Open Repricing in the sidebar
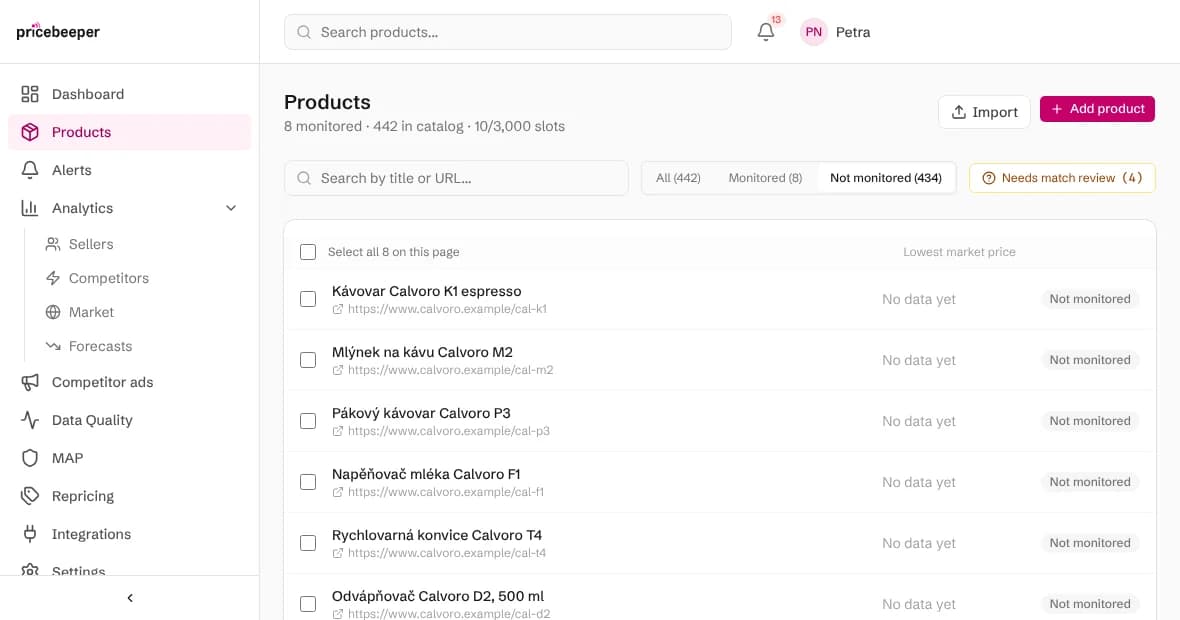 (x=129, y=496)
